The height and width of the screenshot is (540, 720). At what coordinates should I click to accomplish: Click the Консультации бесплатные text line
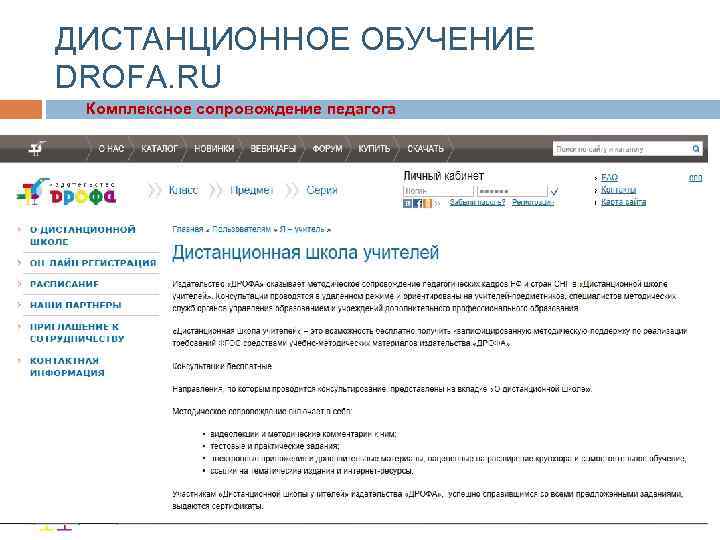tap(222, 366)
